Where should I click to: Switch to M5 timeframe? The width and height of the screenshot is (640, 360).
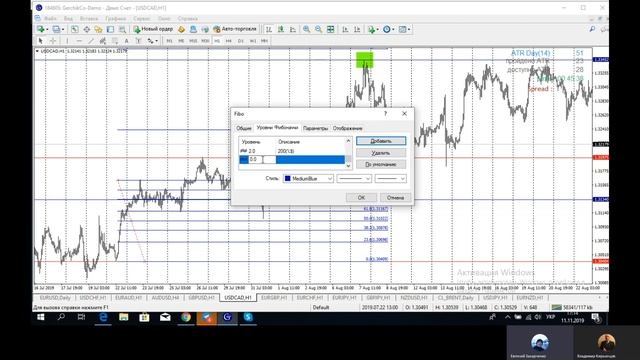(x=181, y=41)
